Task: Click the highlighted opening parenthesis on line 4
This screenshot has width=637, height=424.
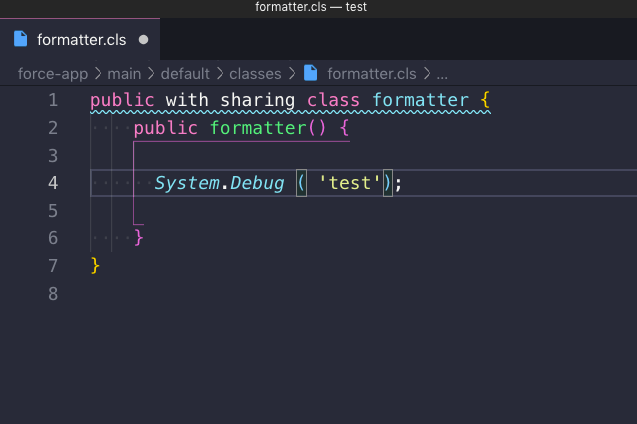Action: pyautogui.click(x=301, y=183)
